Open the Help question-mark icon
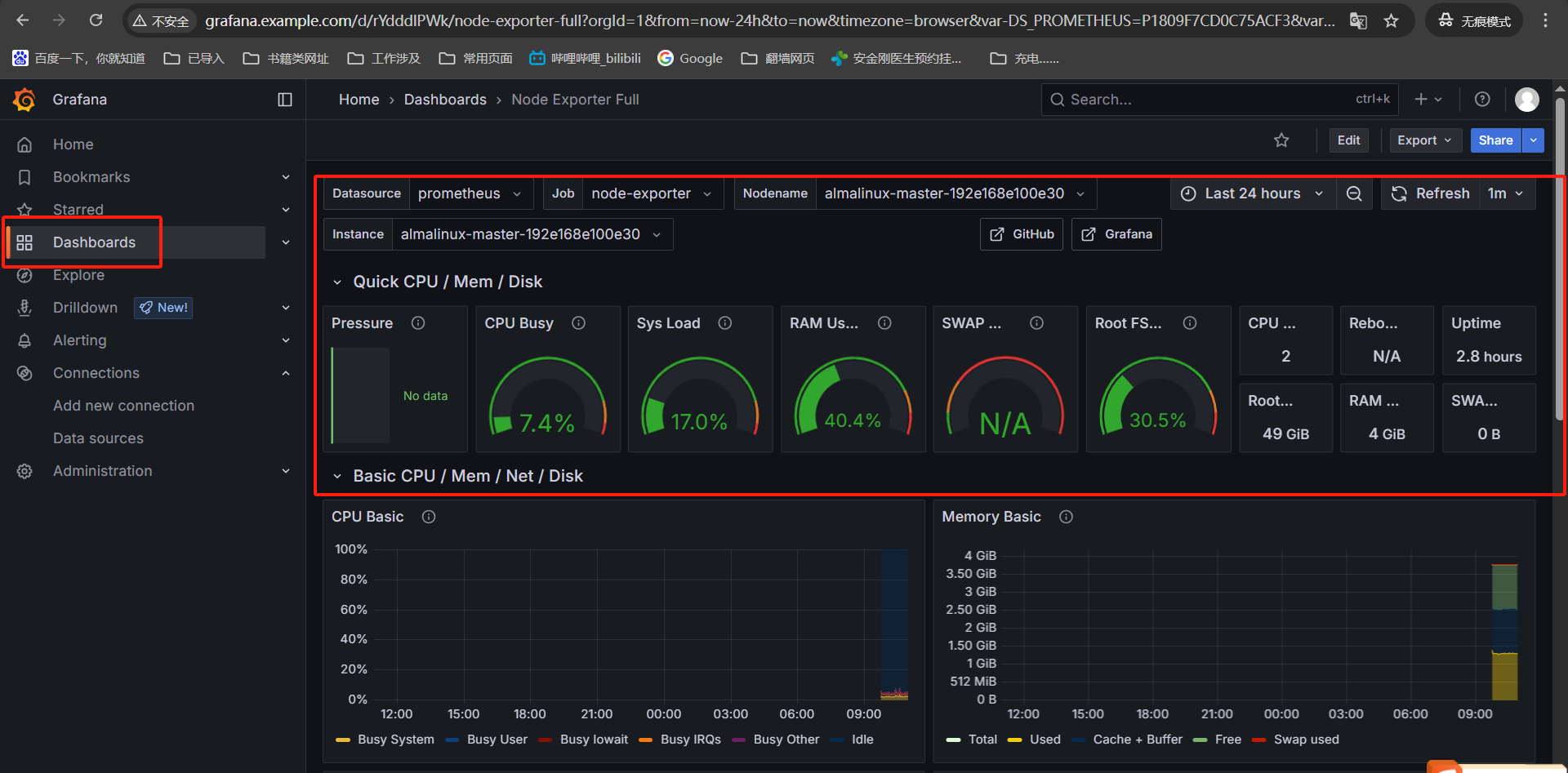1568x773 pixels. tap(1482, 100)
